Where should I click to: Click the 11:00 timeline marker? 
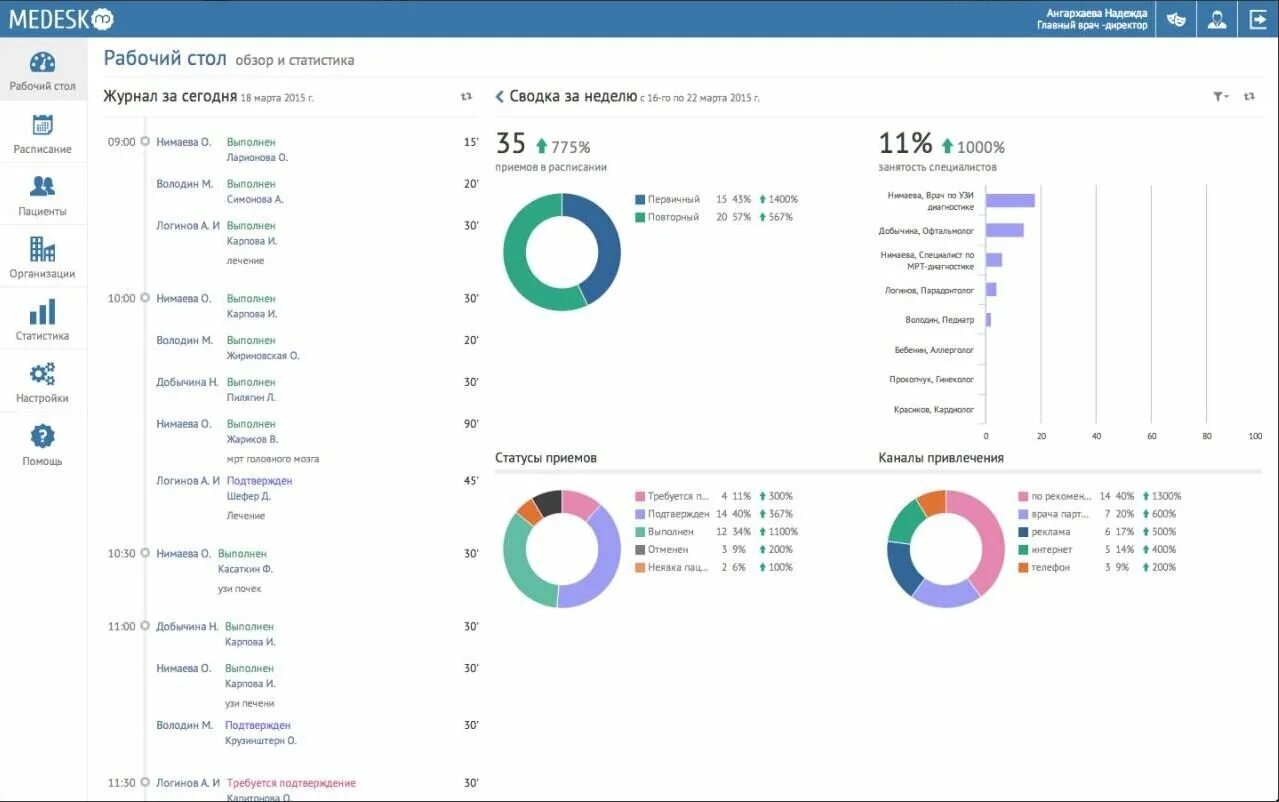tap(145, 626)
